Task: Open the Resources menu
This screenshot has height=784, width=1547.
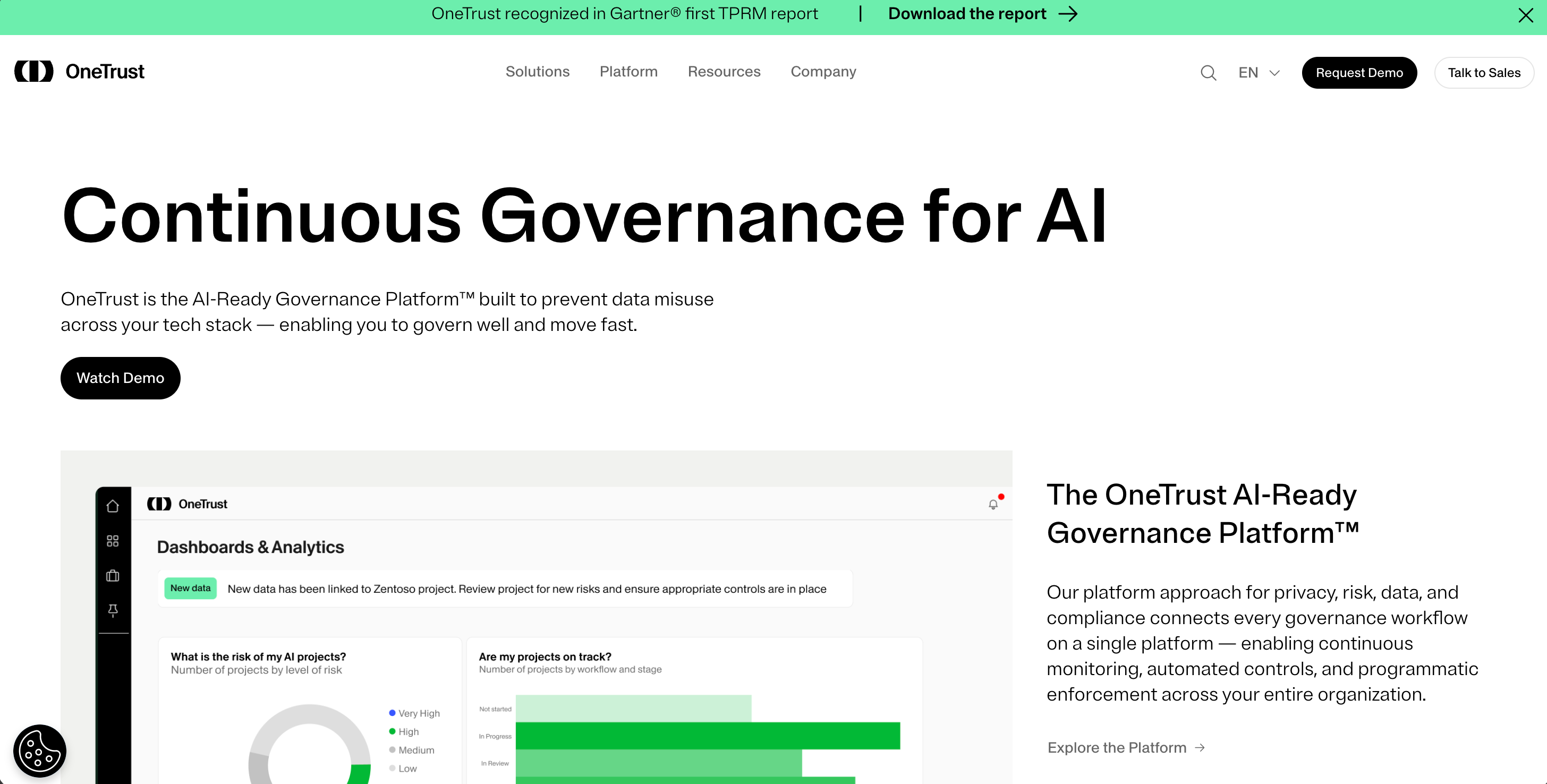Action: click(x=724, y=71)
